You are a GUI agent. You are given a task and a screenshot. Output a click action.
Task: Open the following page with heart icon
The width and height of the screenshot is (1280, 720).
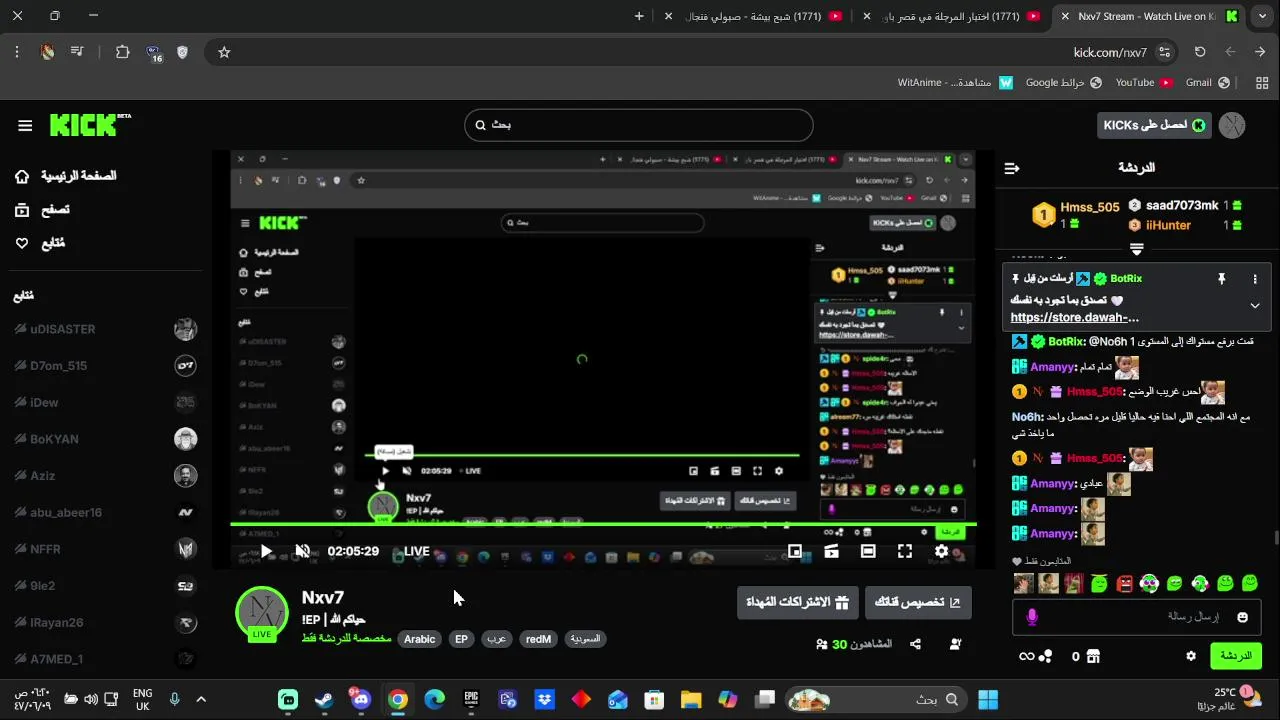tap(40, 243)
